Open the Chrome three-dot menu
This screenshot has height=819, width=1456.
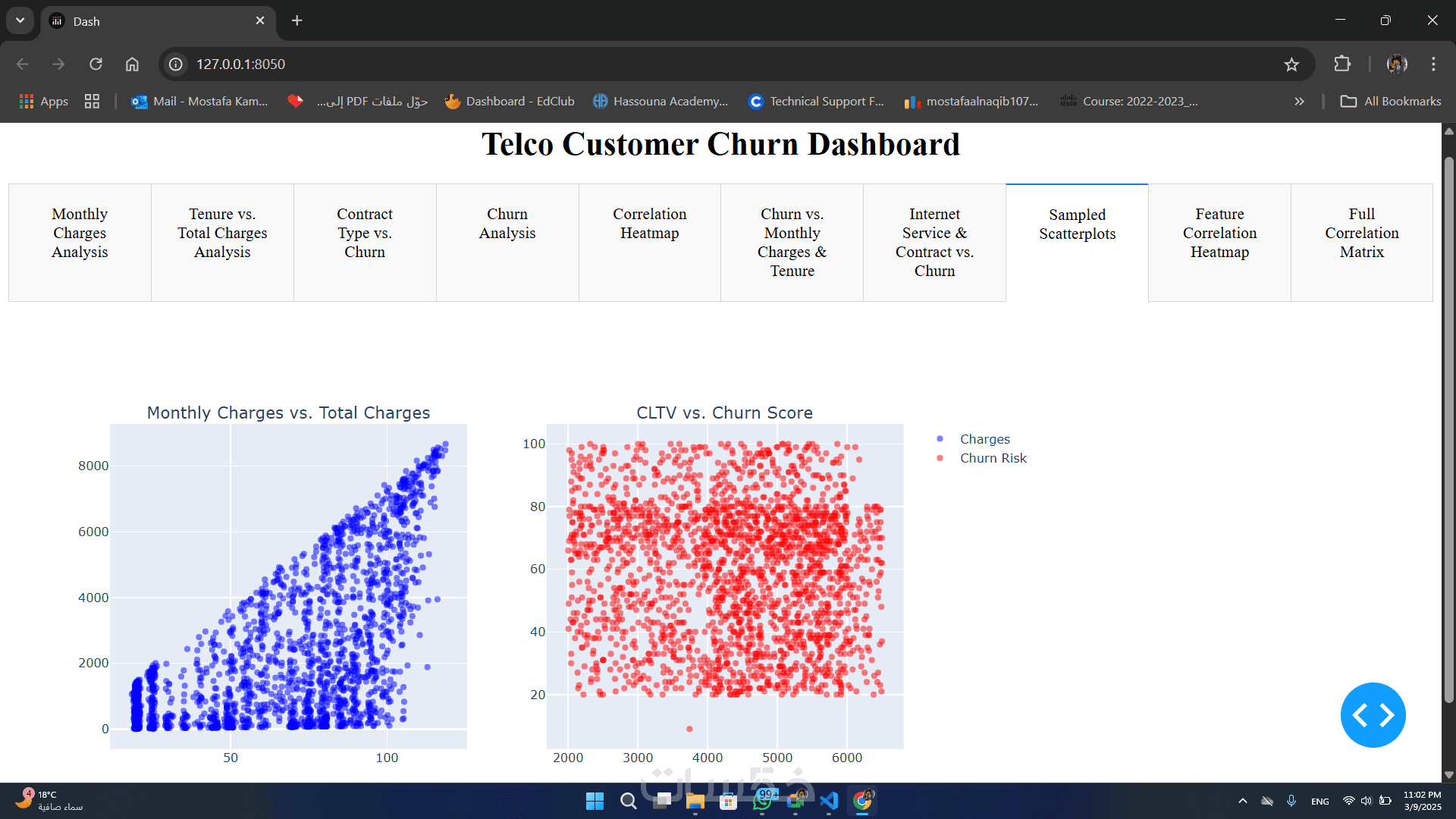1432,64
